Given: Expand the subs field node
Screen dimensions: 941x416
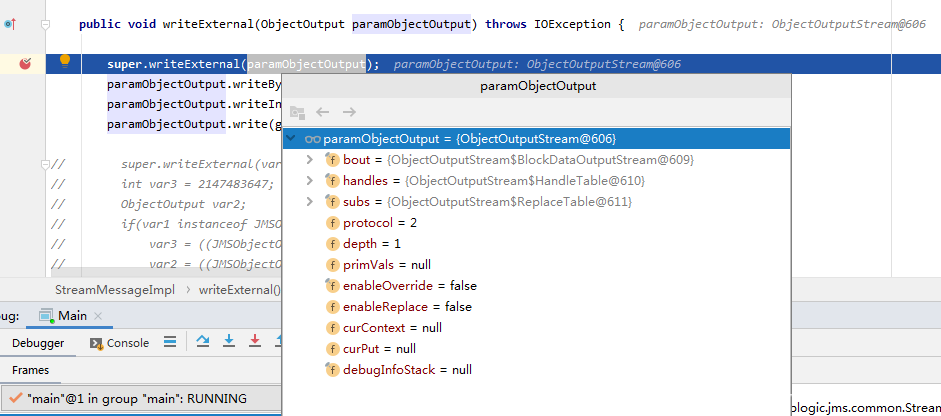Looking at the screenshot, I should point(310,202).
